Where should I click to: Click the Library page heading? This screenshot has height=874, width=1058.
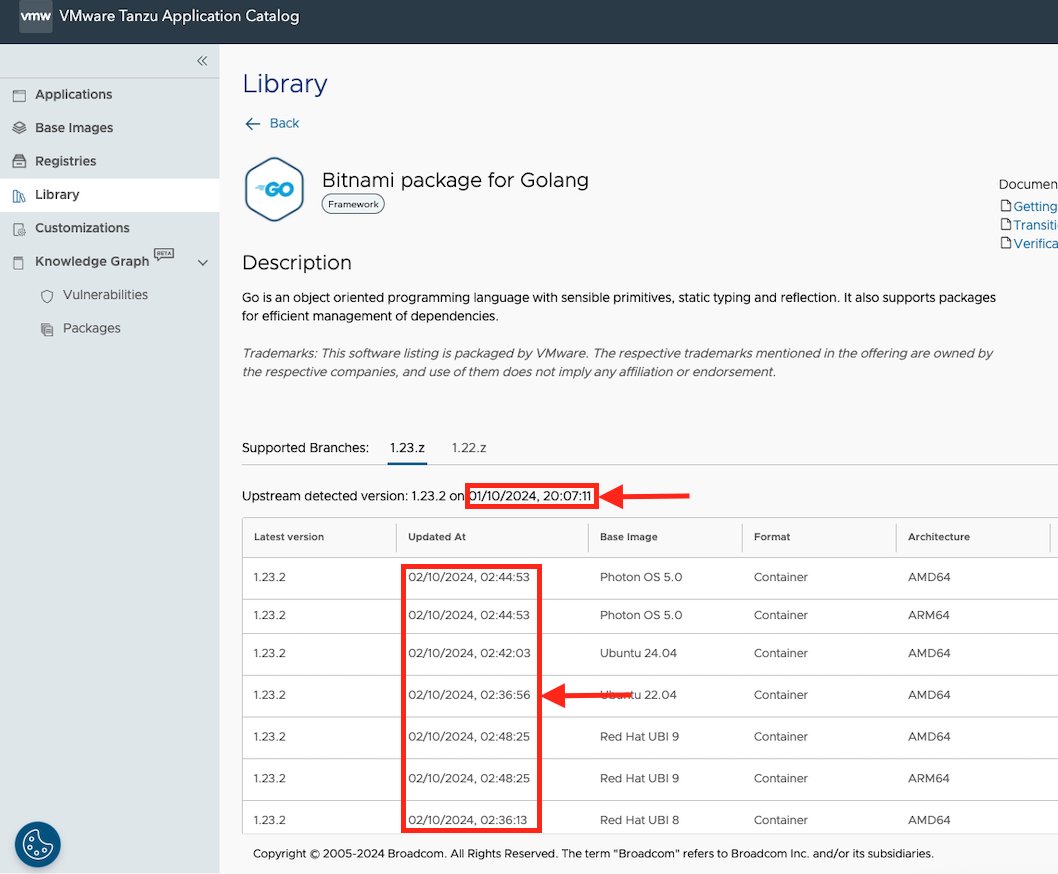coord(285,84)
